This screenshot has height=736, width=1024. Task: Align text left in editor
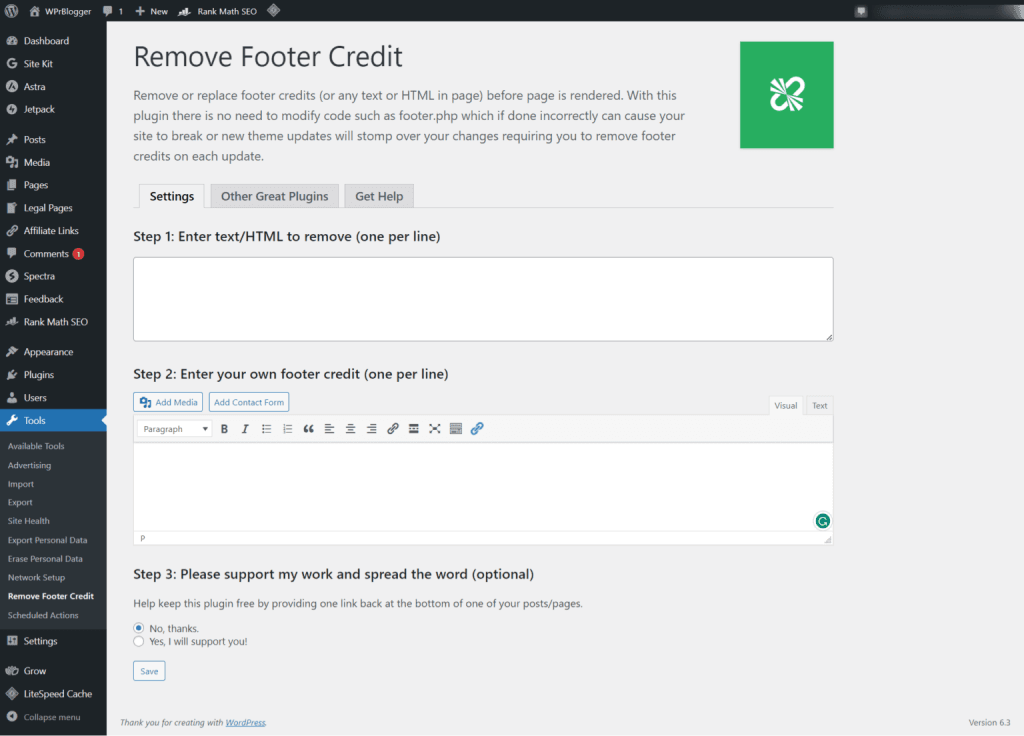pos(329,429)
